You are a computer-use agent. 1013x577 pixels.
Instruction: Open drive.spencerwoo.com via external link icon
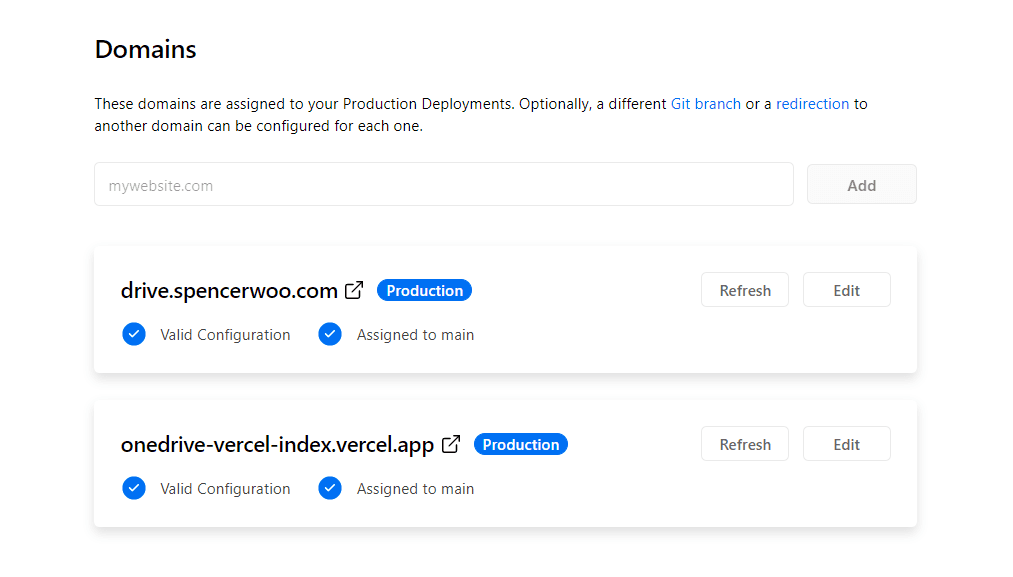[354, 289]
